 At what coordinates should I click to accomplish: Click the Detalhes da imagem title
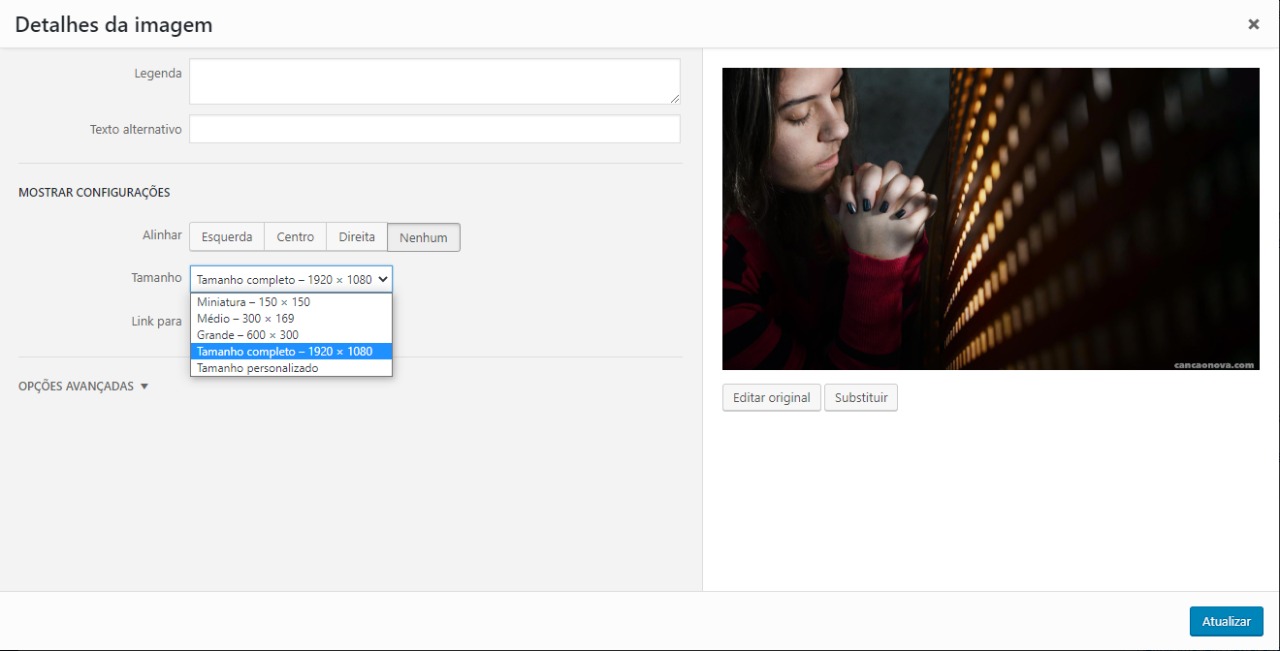(x=114, y=25)
